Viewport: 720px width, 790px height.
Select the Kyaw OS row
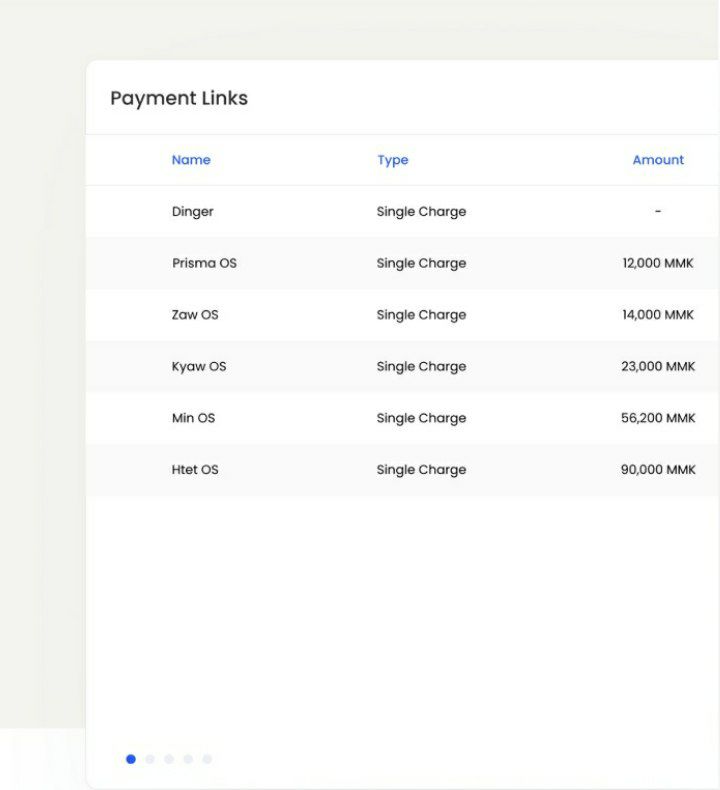[x=402, y=366]
